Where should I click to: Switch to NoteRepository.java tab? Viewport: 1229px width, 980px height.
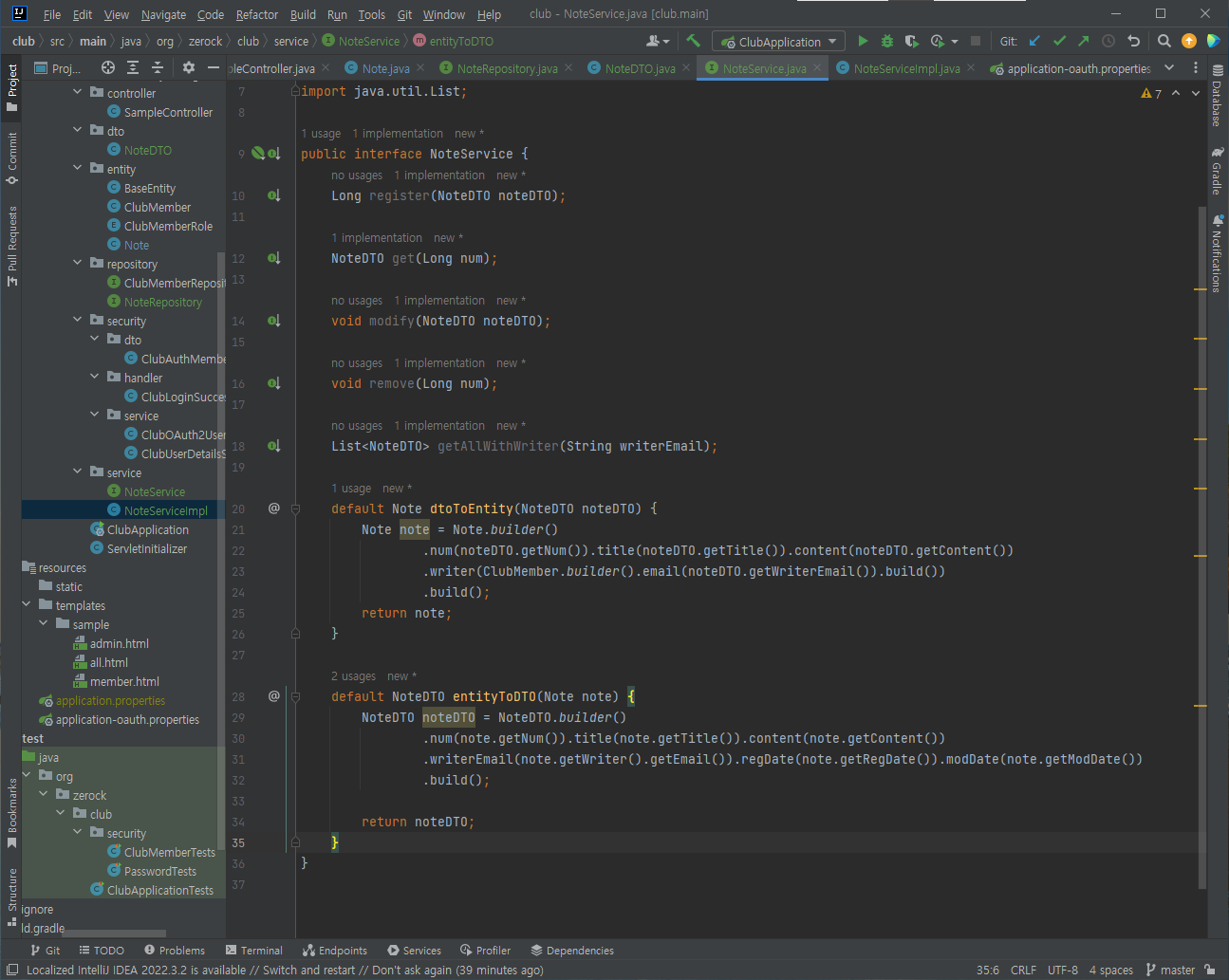coord(507,68)
